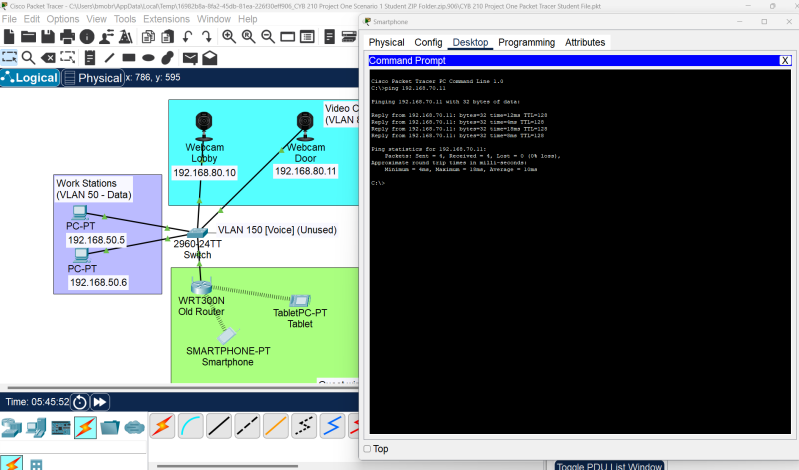
Task: Select the copper straight-through cable
Action: click(218, 425)
